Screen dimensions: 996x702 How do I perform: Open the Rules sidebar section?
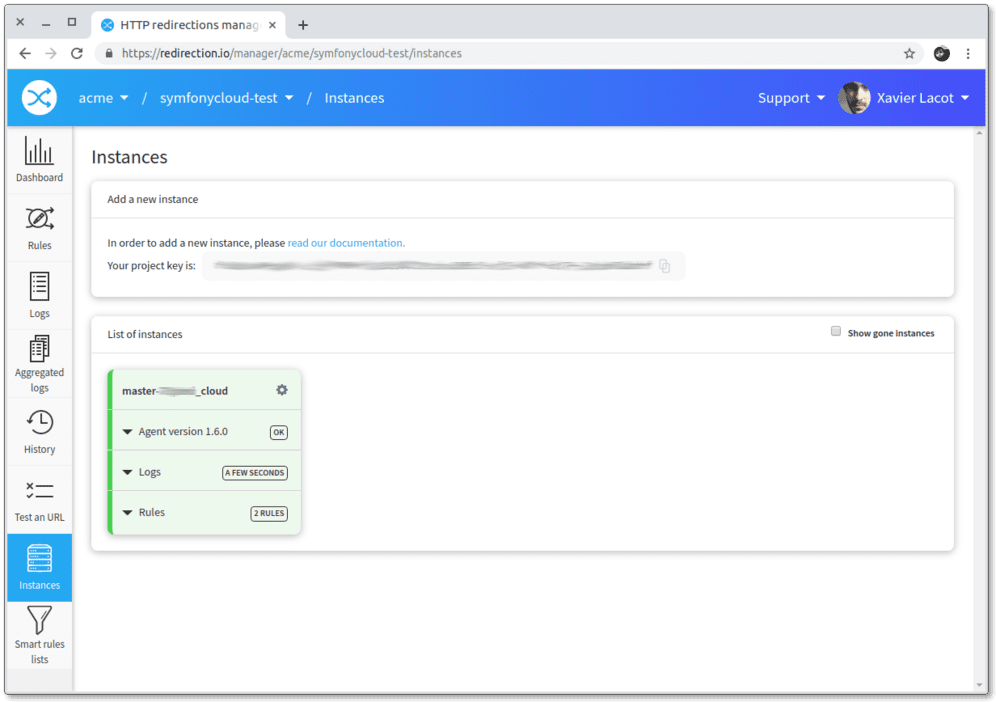tap(39, 228)
